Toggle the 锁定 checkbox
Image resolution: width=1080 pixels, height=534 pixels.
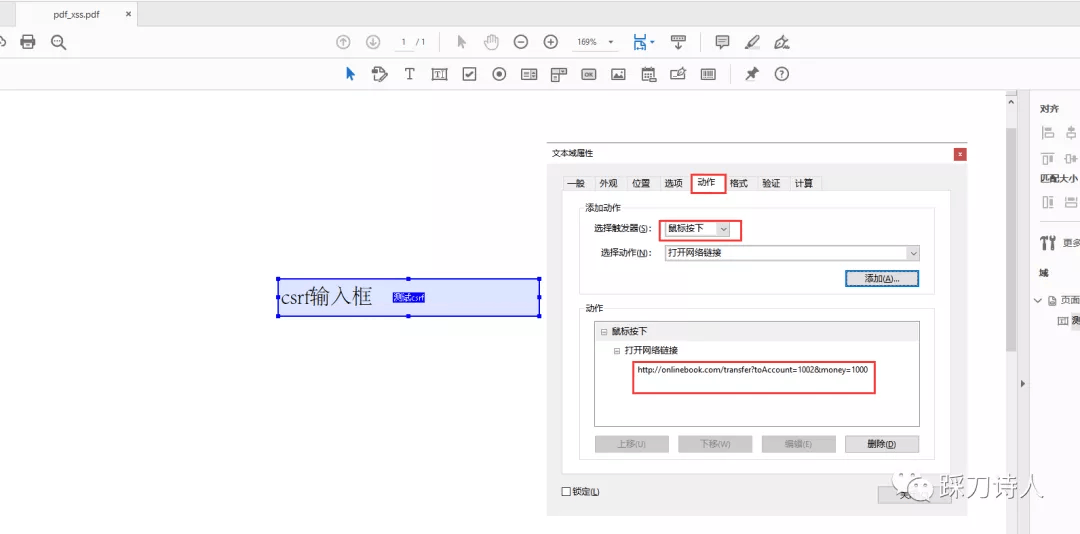pos(566,491)
